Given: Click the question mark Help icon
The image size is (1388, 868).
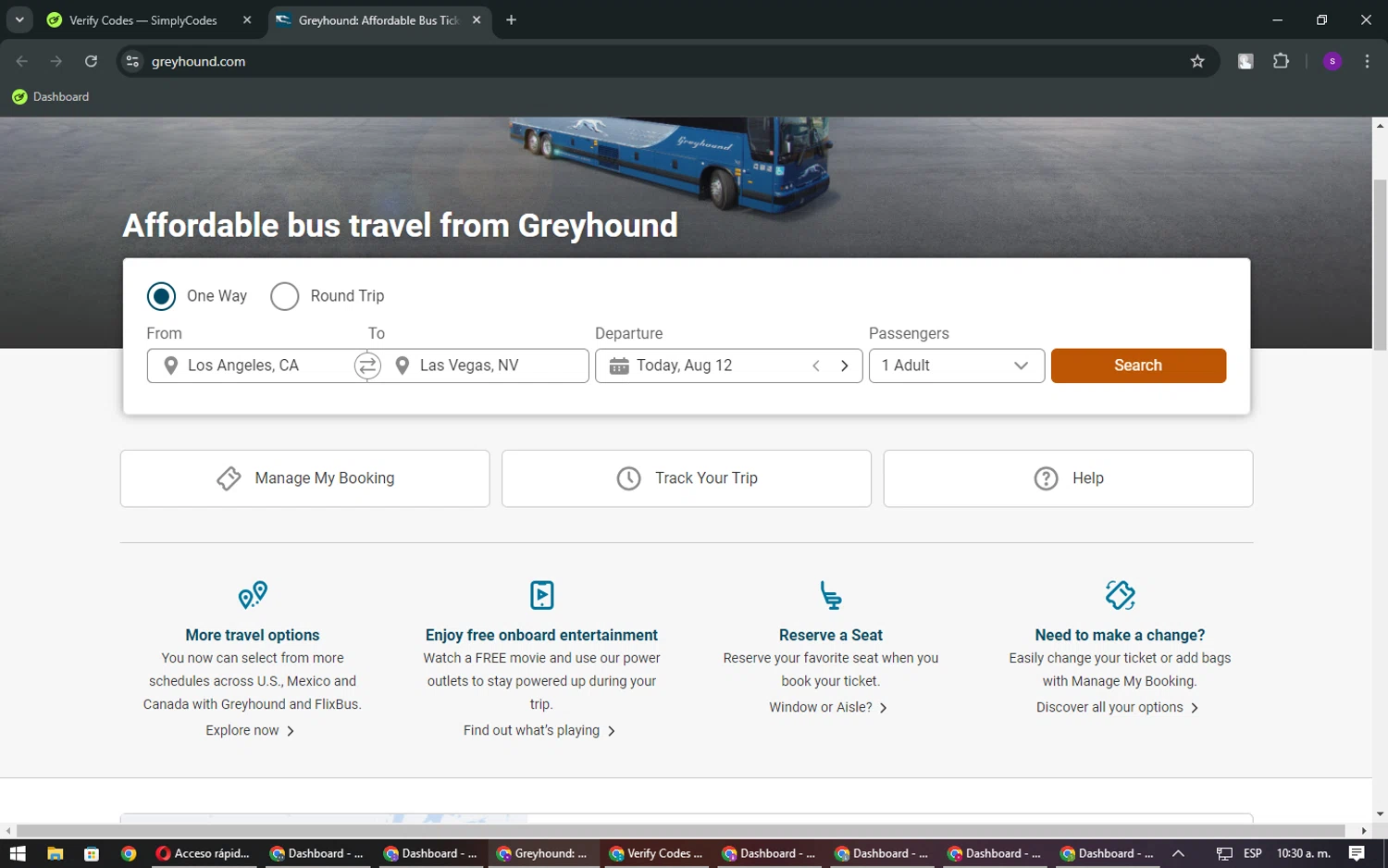Looking at the screenshot, I should pyautogui.click(x=1046, y=478).
